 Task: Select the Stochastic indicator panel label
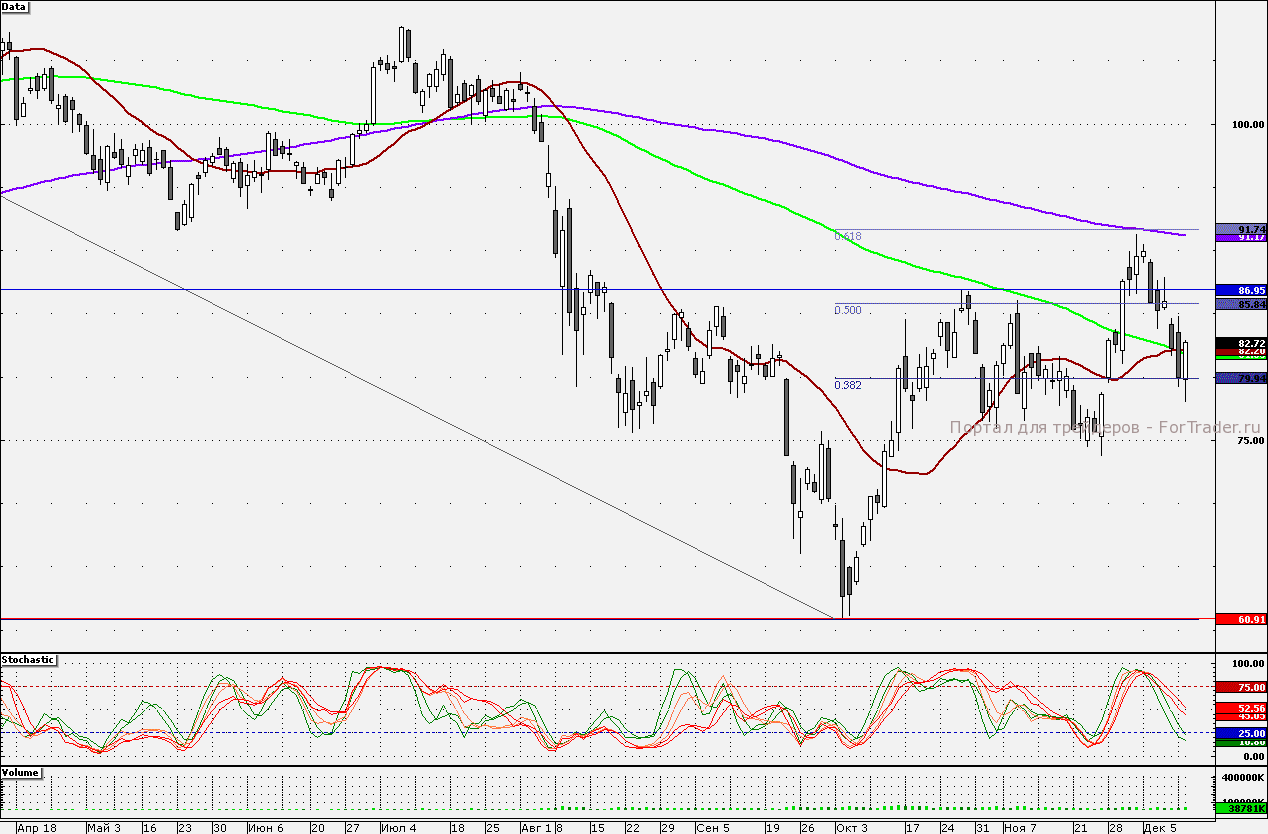[x=29, y=661]
